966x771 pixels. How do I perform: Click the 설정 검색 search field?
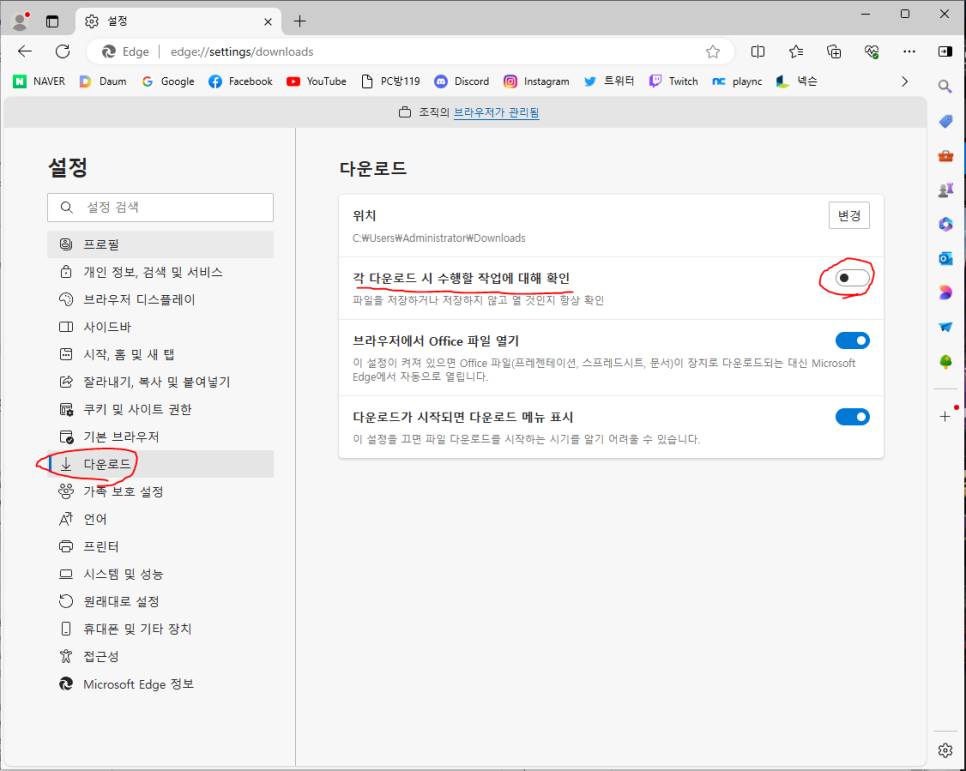[160, 207]
